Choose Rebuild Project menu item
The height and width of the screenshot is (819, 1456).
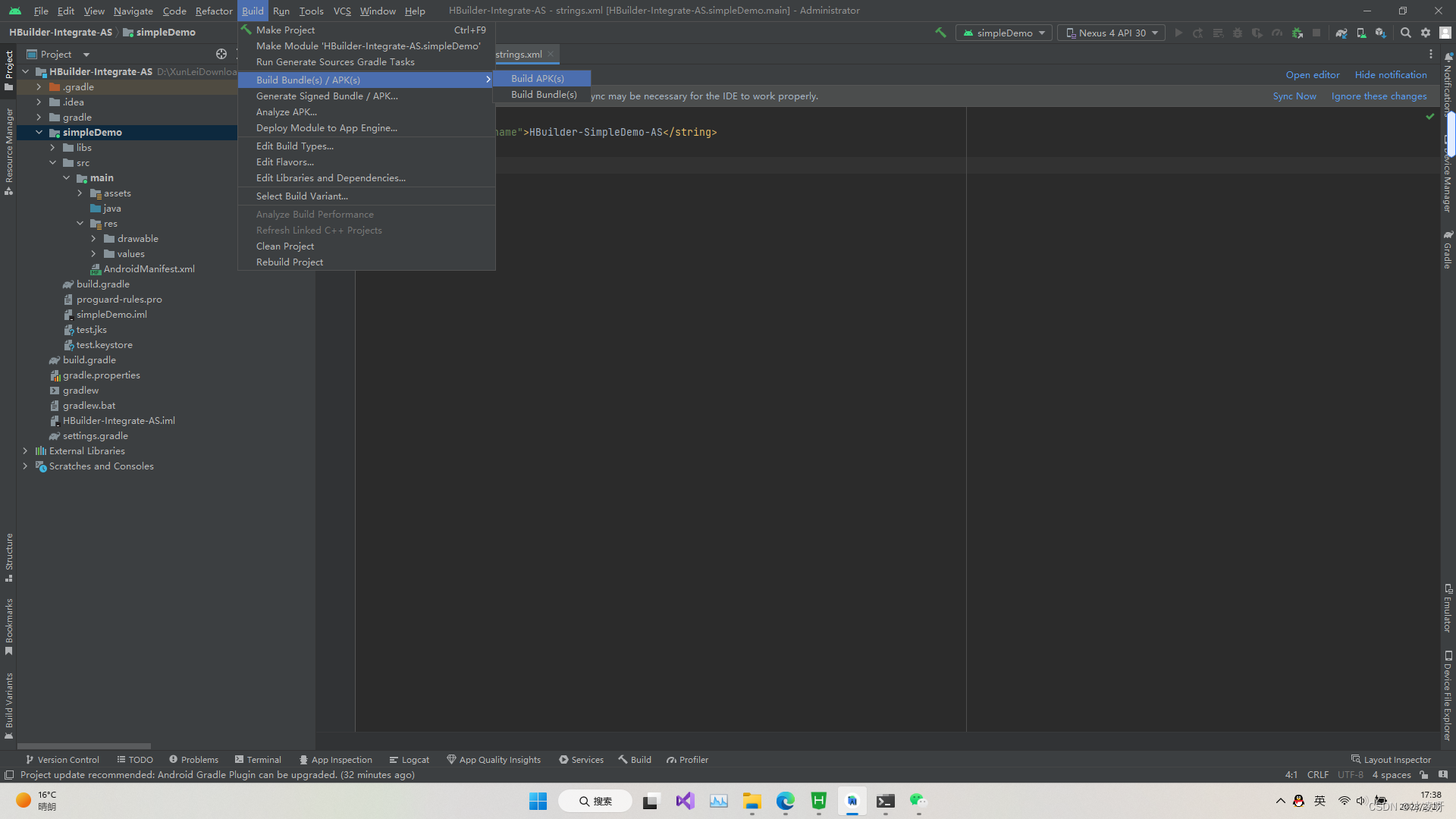coord(366,262)
